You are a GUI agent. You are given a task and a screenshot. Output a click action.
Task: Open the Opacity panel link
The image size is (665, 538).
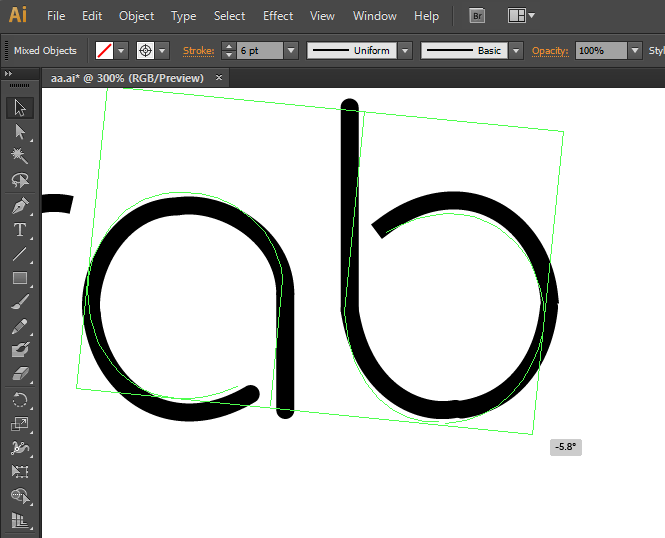tap(550, 51)
